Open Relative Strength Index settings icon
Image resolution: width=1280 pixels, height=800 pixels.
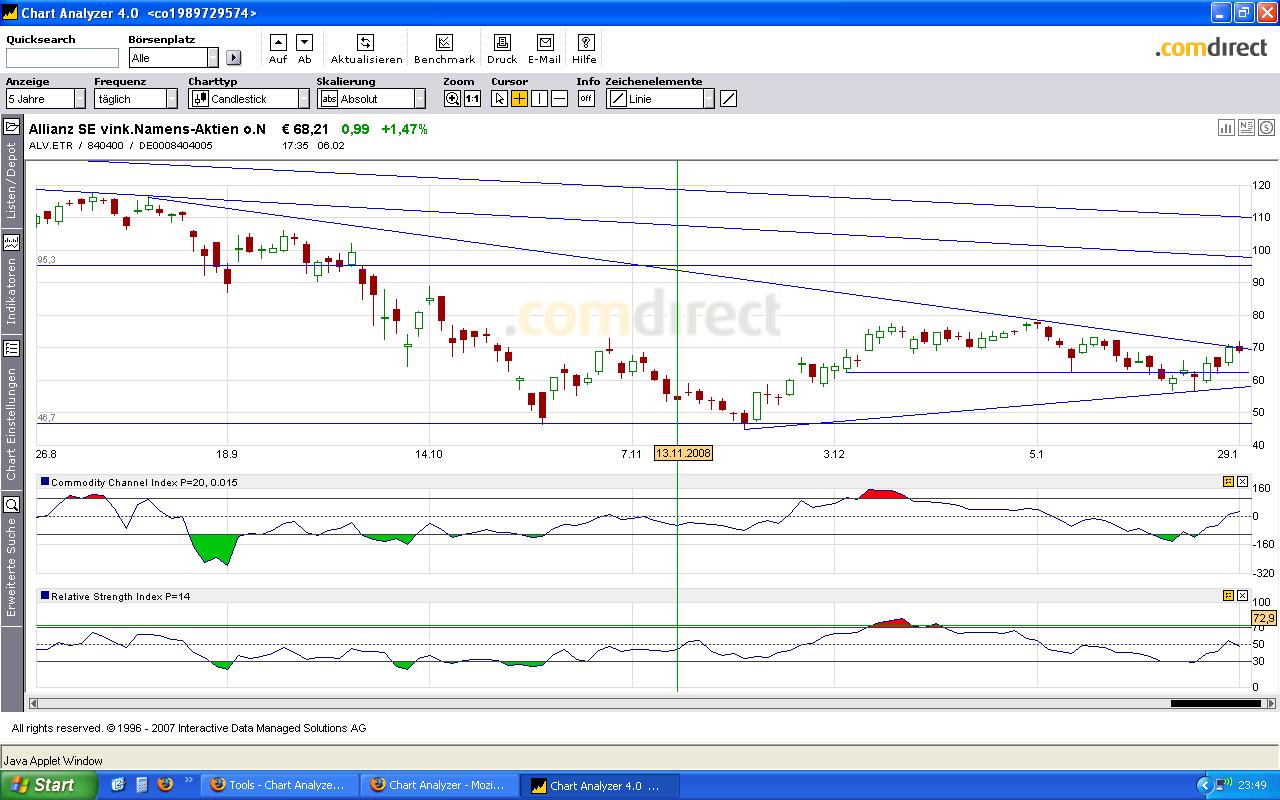click(x=1228, y=596)
